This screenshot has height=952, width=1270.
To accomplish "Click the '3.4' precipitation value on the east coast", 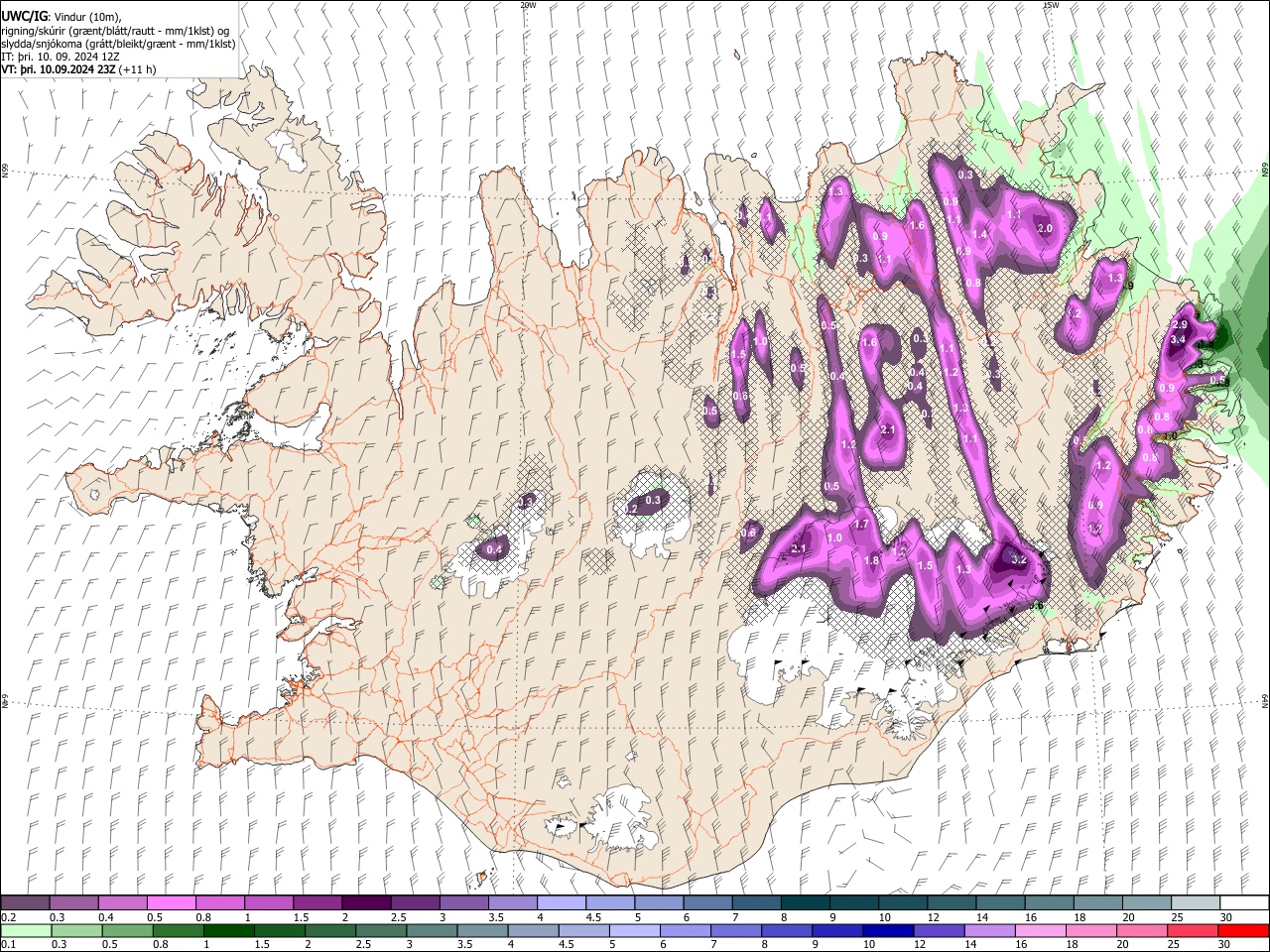I will point(1179,340).
